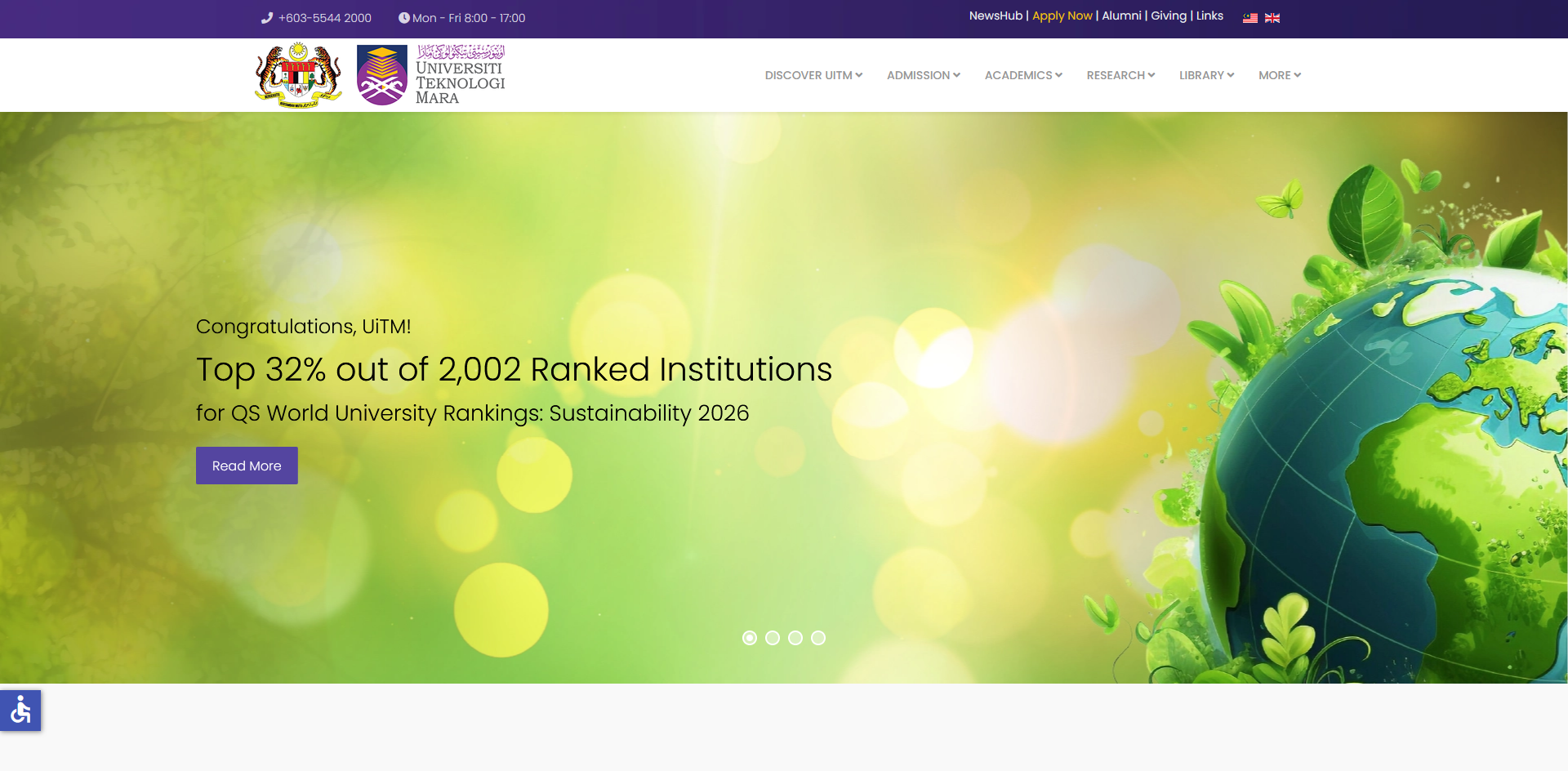Expand the Academics navigation menu
Viewport: 1568px width, 771px height.
click(x=1023, y=75)
